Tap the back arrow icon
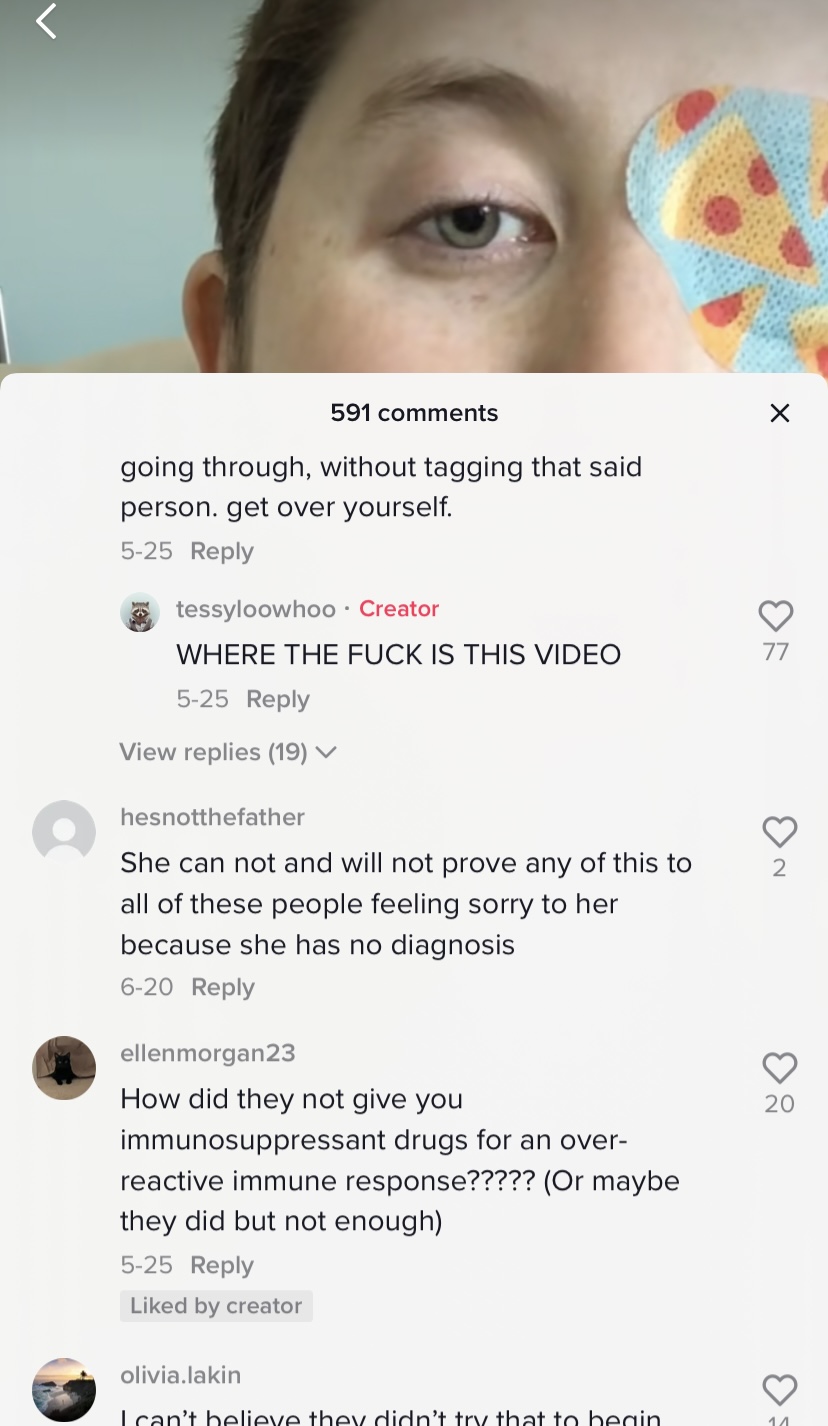This screenshot has width=828, height=1426. [46, 21]
